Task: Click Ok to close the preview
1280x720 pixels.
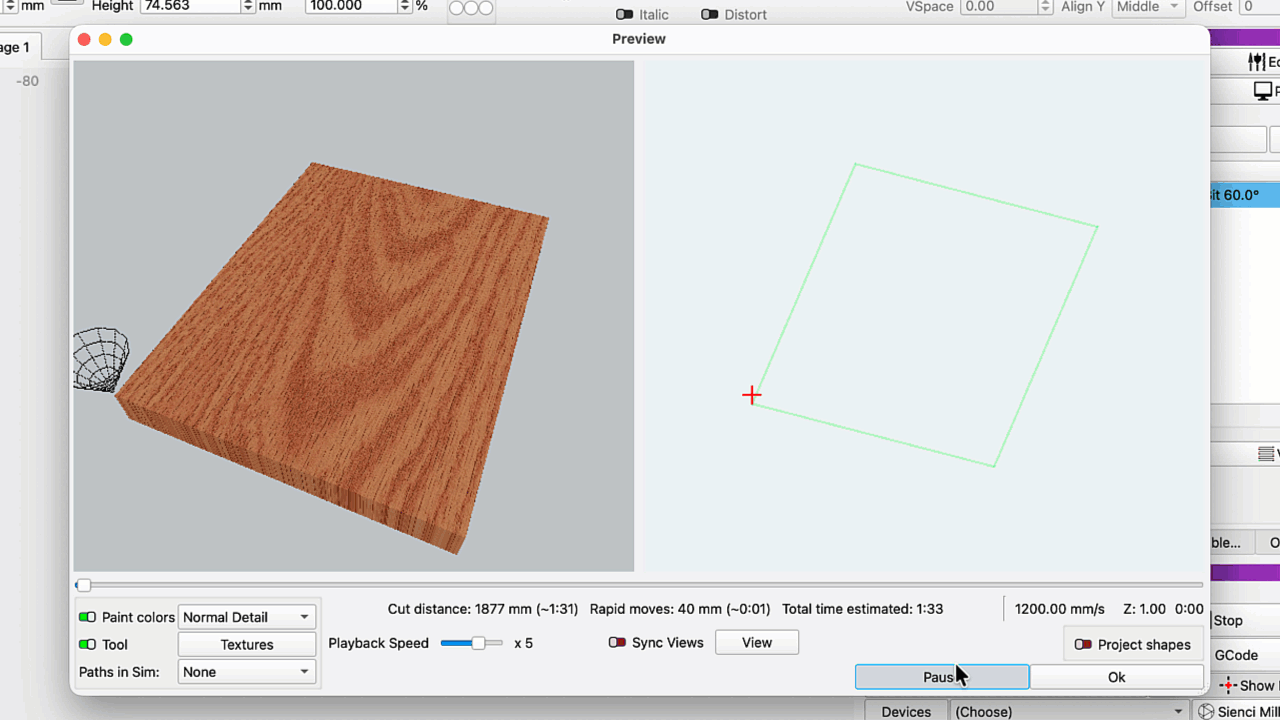Action: point(1117,677)
